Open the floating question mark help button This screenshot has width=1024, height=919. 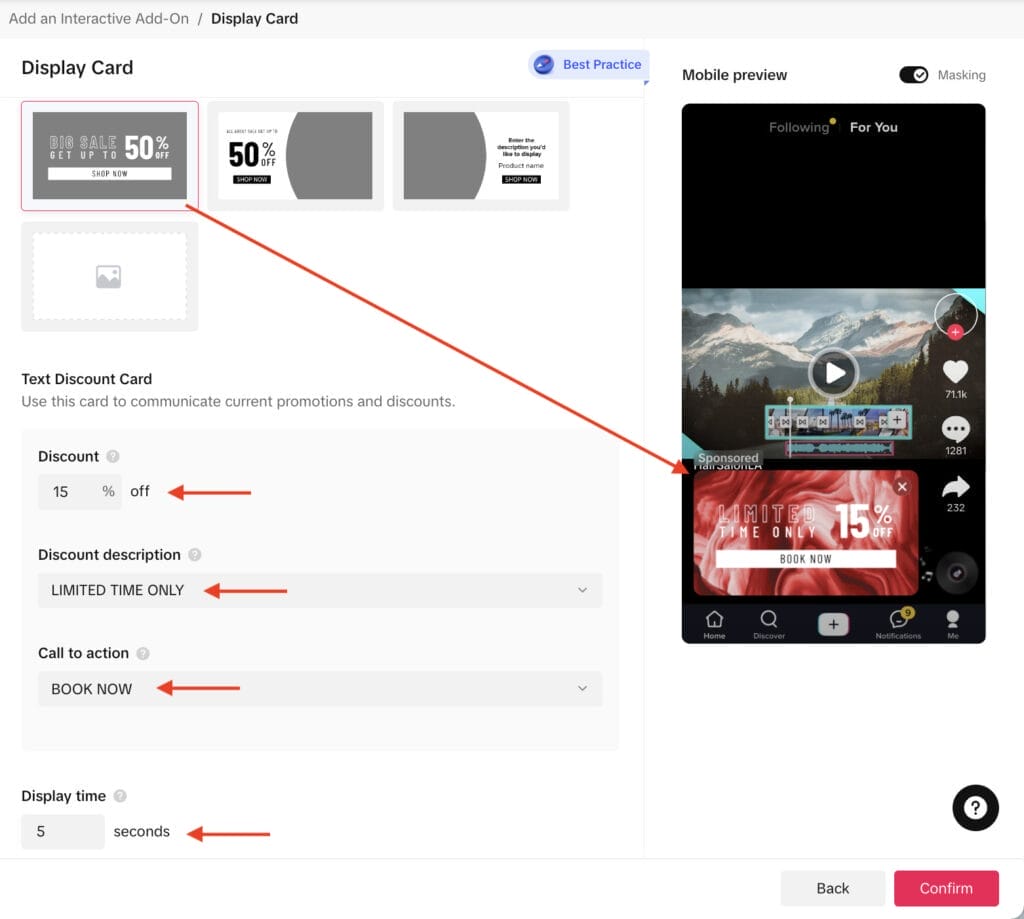click(975, 808)
